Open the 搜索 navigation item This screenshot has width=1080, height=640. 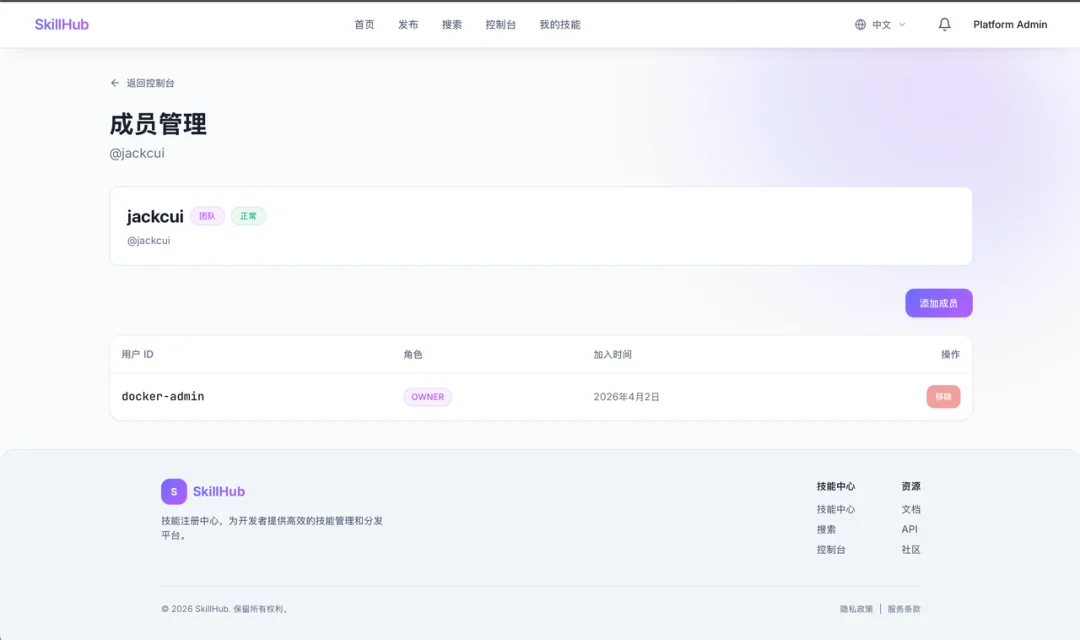click(x=452, y=23)
